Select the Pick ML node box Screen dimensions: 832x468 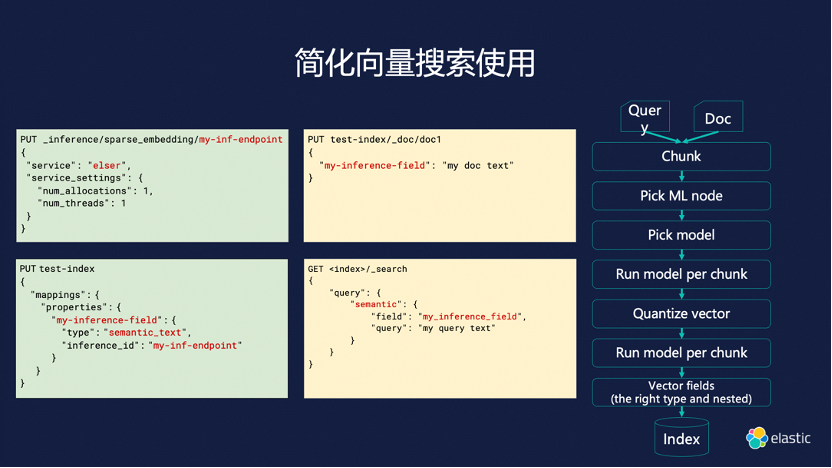coord(681,196)
